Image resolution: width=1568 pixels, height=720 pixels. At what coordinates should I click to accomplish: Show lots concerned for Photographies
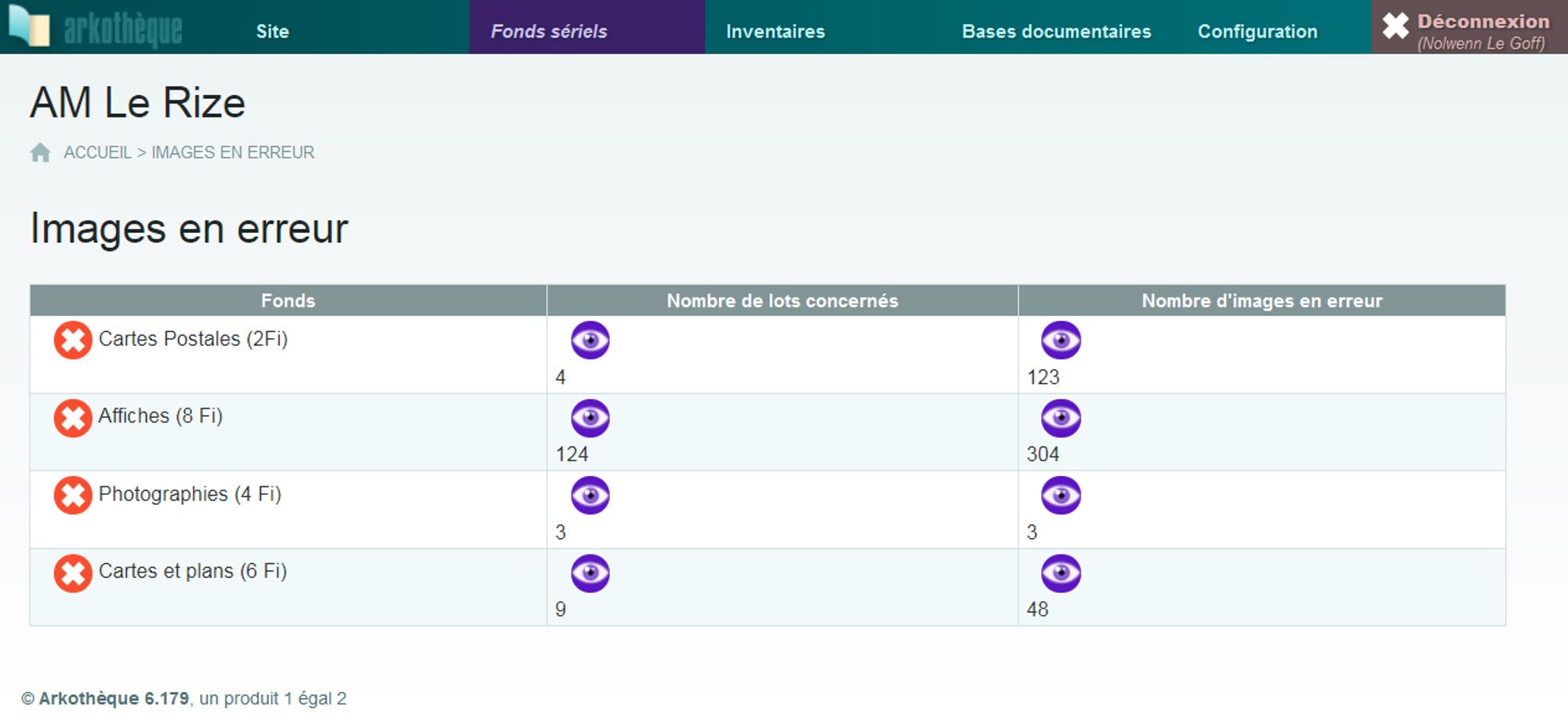pos(590,496)
